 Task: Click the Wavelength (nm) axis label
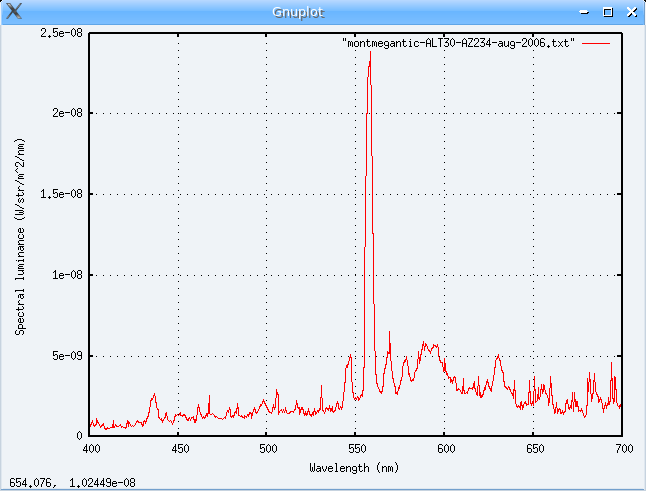pos(356,466)
